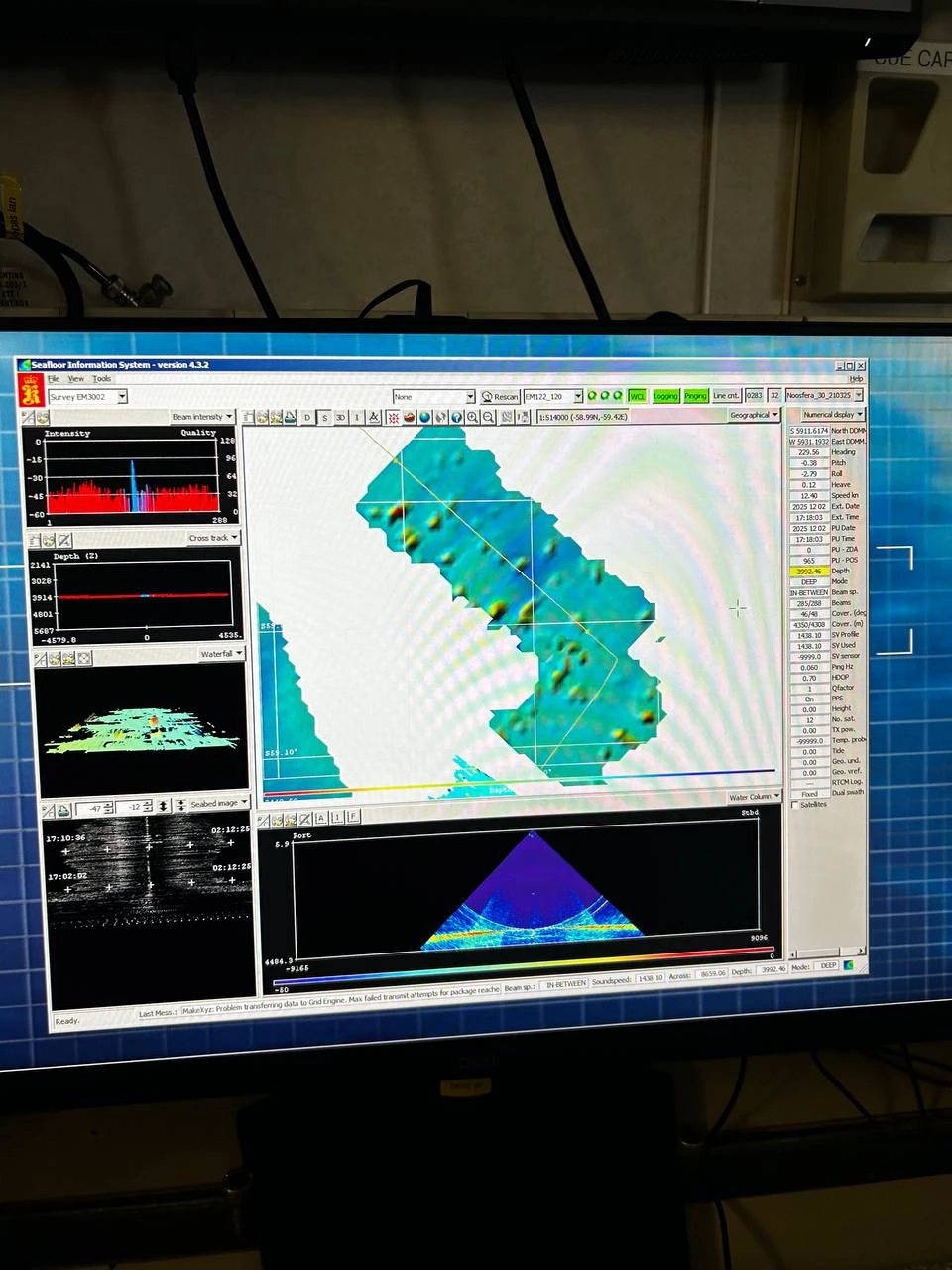Click the Line cnt. button

726,396
